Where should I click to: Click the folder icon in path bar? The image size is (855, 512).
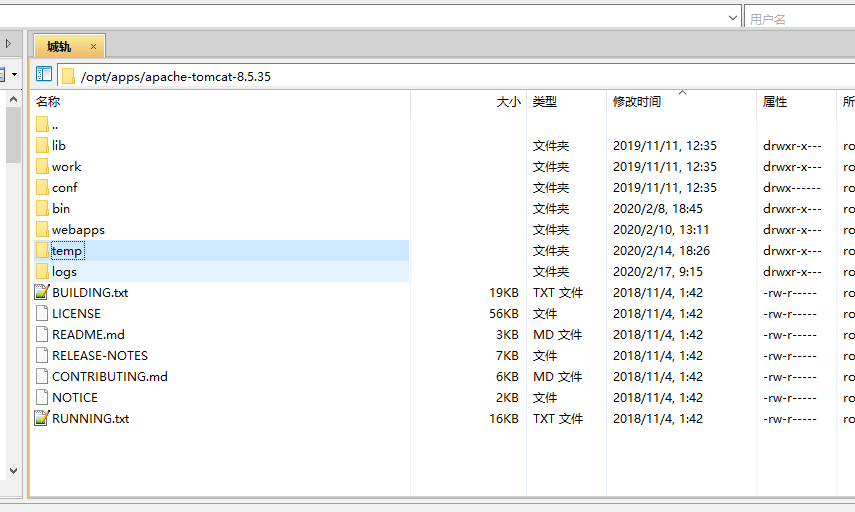[x=68, y=76]
